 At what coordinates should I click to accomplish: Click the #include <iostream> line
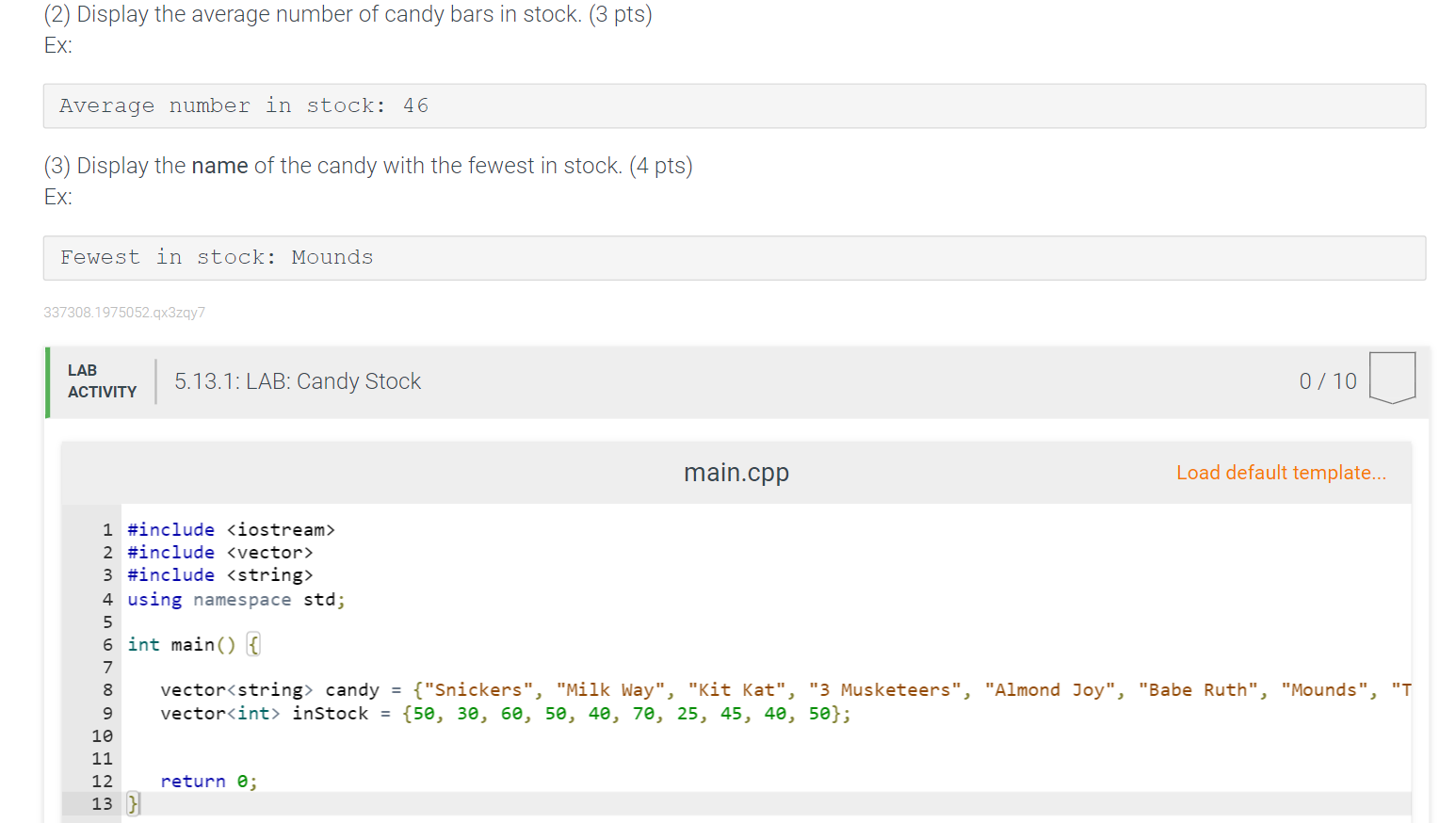[x=231, y=529]
